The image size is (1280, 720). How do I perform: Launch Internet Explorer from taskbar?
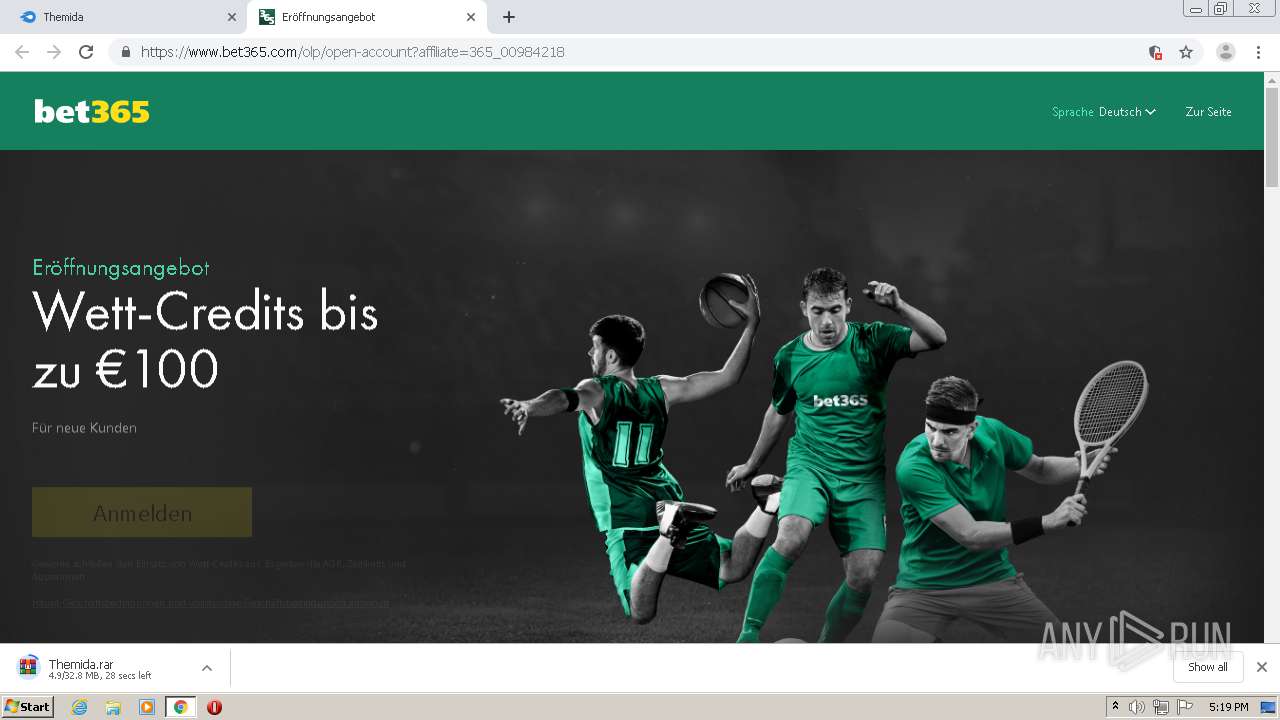[x=79, y=707]
